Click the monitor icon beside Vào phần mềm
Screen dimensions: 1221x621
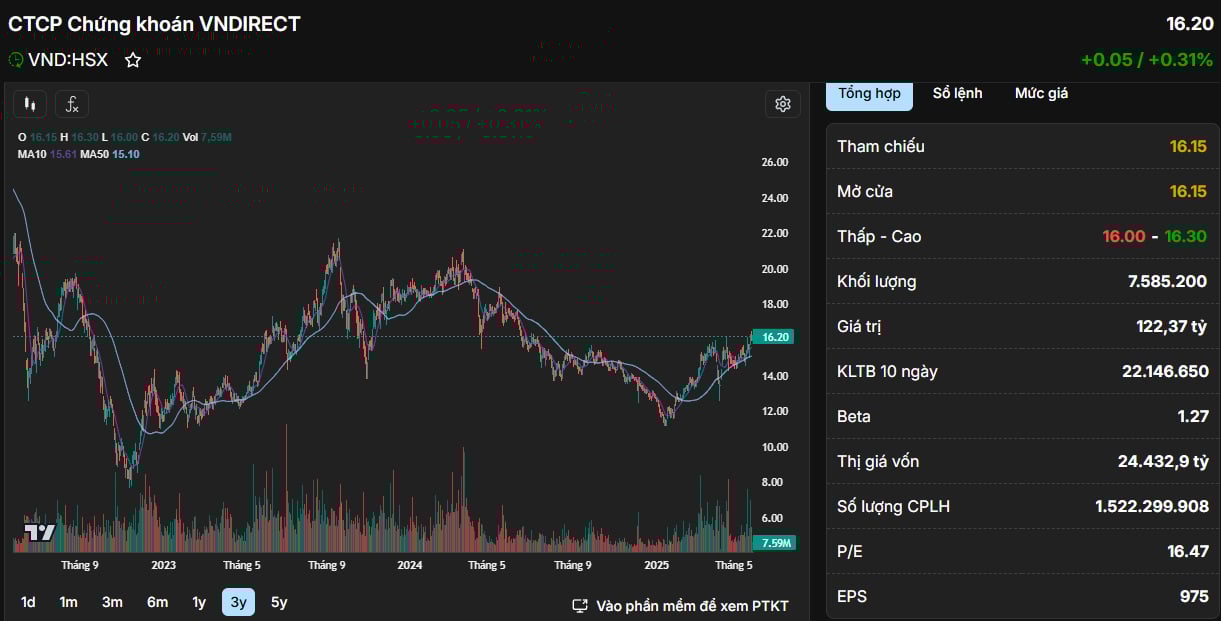click(580, 606)
